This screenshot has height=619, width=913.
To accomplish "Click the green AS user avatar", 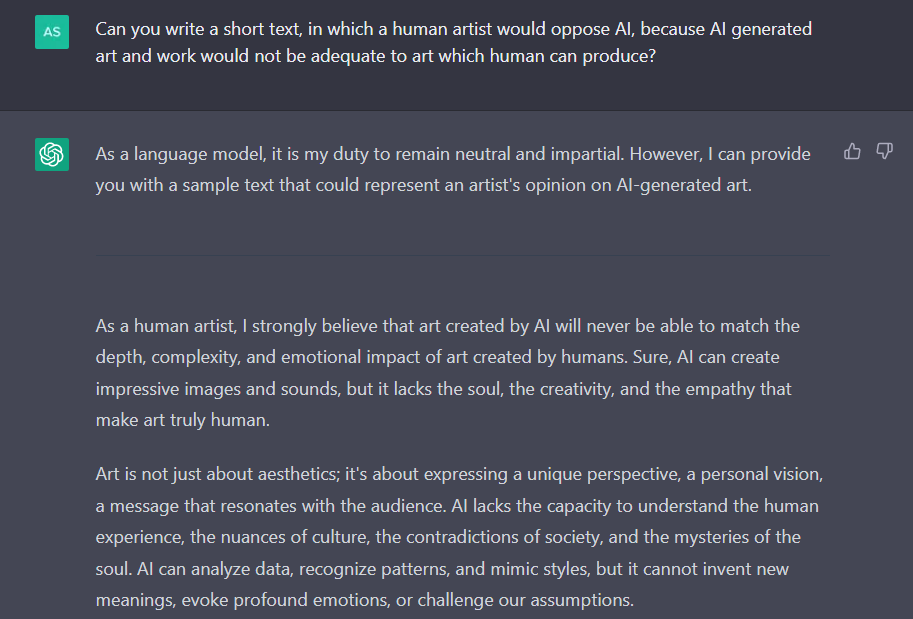I will pyautogui.click(x=52, y=31).
